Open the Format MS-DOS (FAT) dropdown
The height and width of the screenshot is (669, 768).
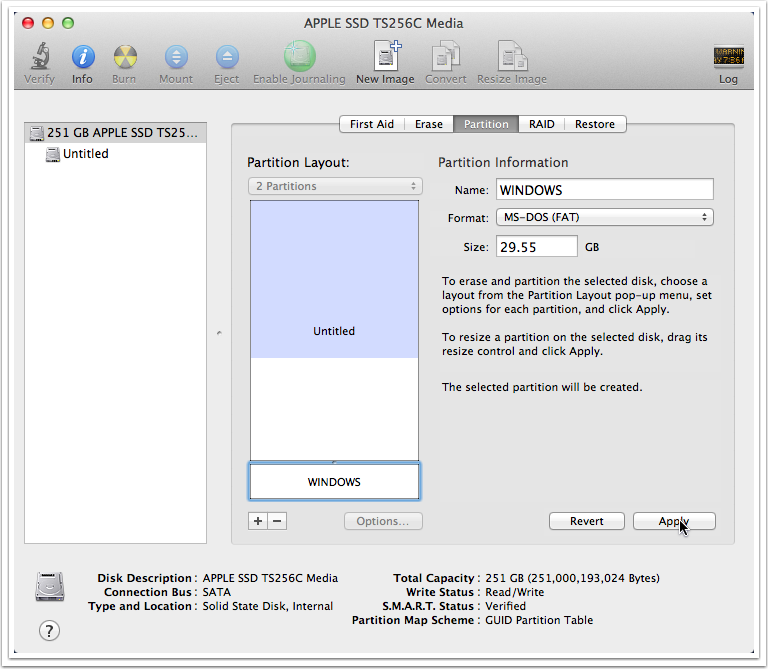point(604,217)
